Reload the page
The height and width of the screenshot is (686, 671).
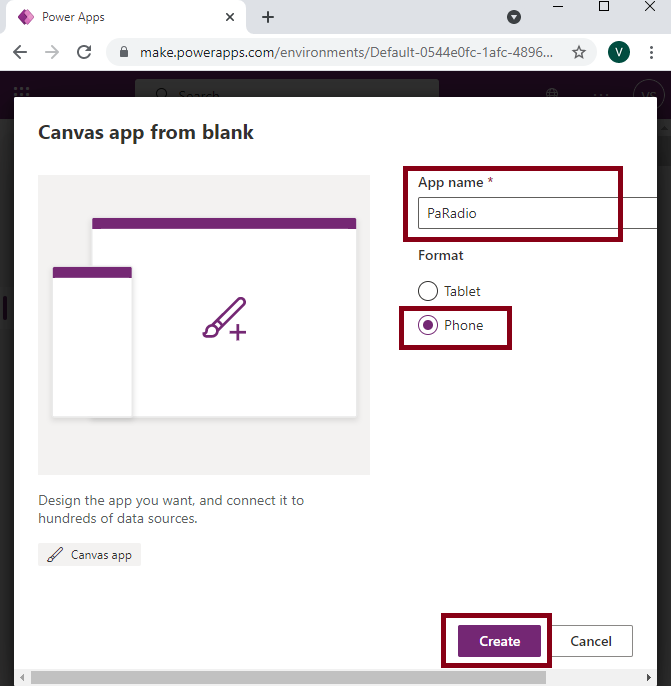coord(84,52)
